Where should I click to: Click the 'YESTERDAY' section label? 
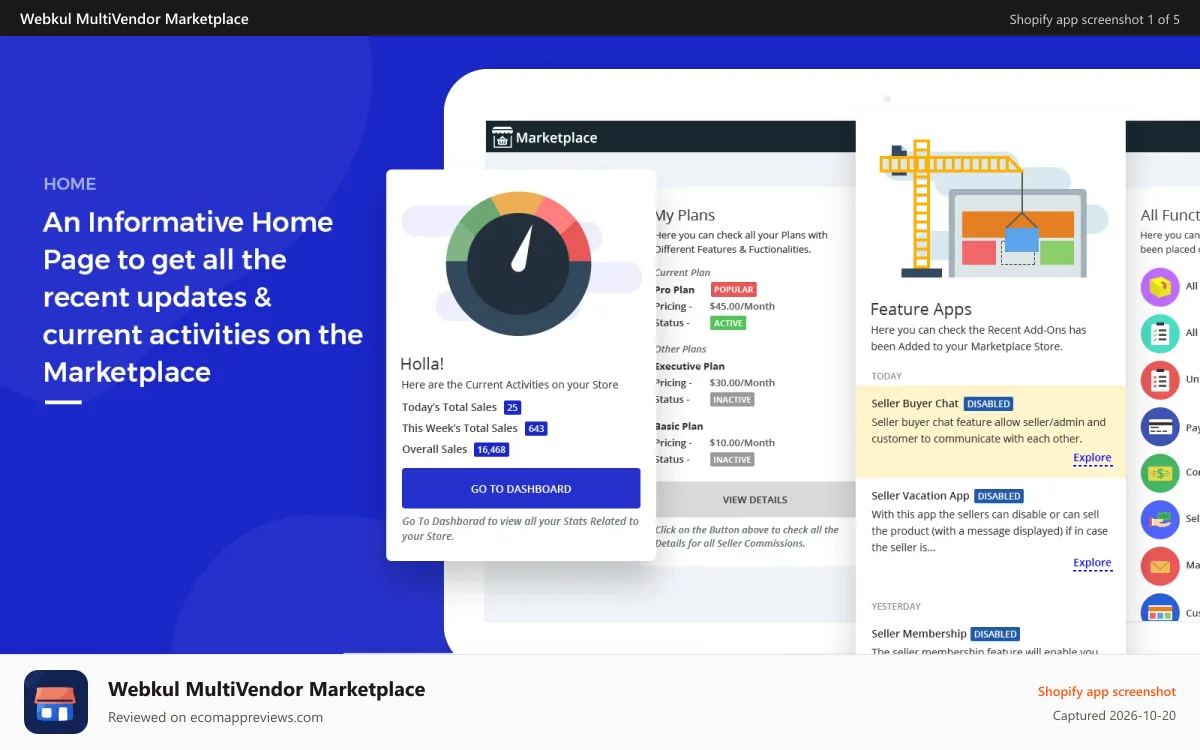[x=896, y=606]
